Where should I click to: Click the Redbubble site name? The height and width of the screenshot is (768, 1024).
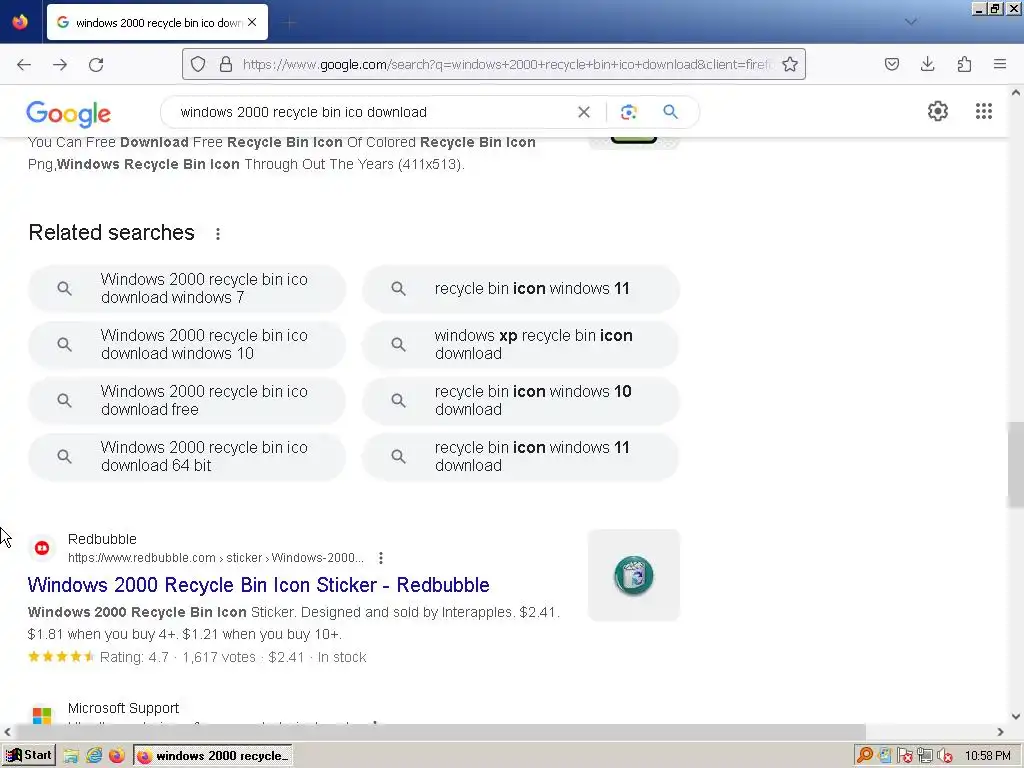point(103,539)
